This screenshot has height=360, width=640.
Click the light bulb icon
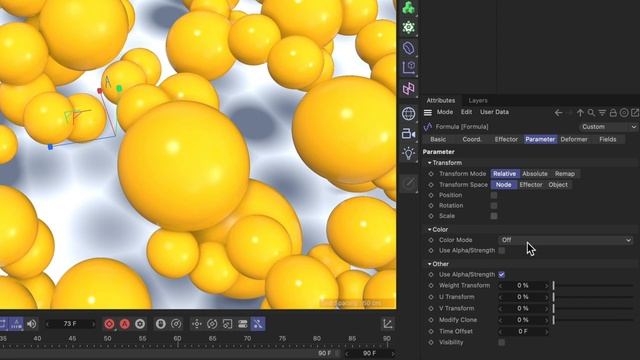409,153
